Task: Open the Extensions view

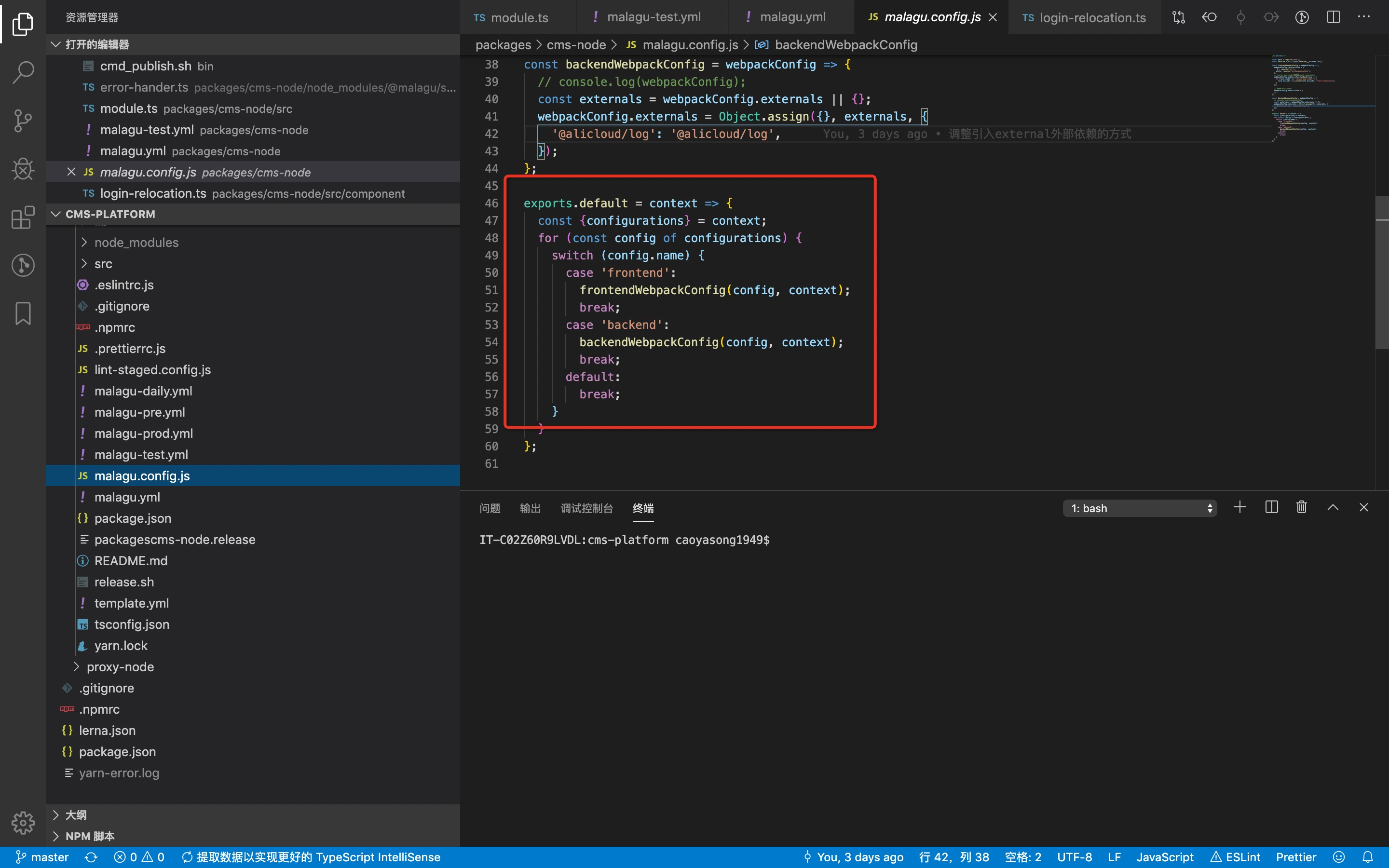Action: click(x=23, y=217)
